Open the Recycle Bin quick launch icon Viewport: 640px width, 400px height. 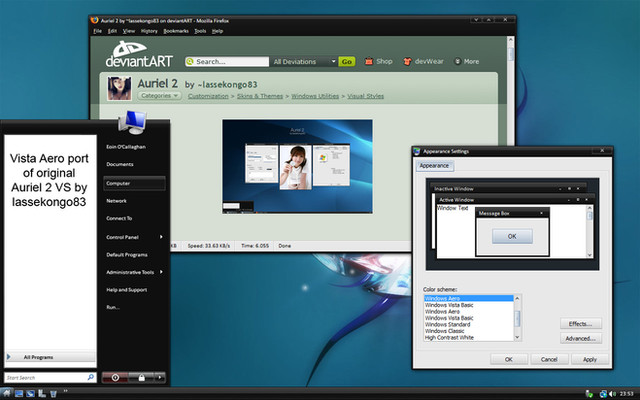53,393
